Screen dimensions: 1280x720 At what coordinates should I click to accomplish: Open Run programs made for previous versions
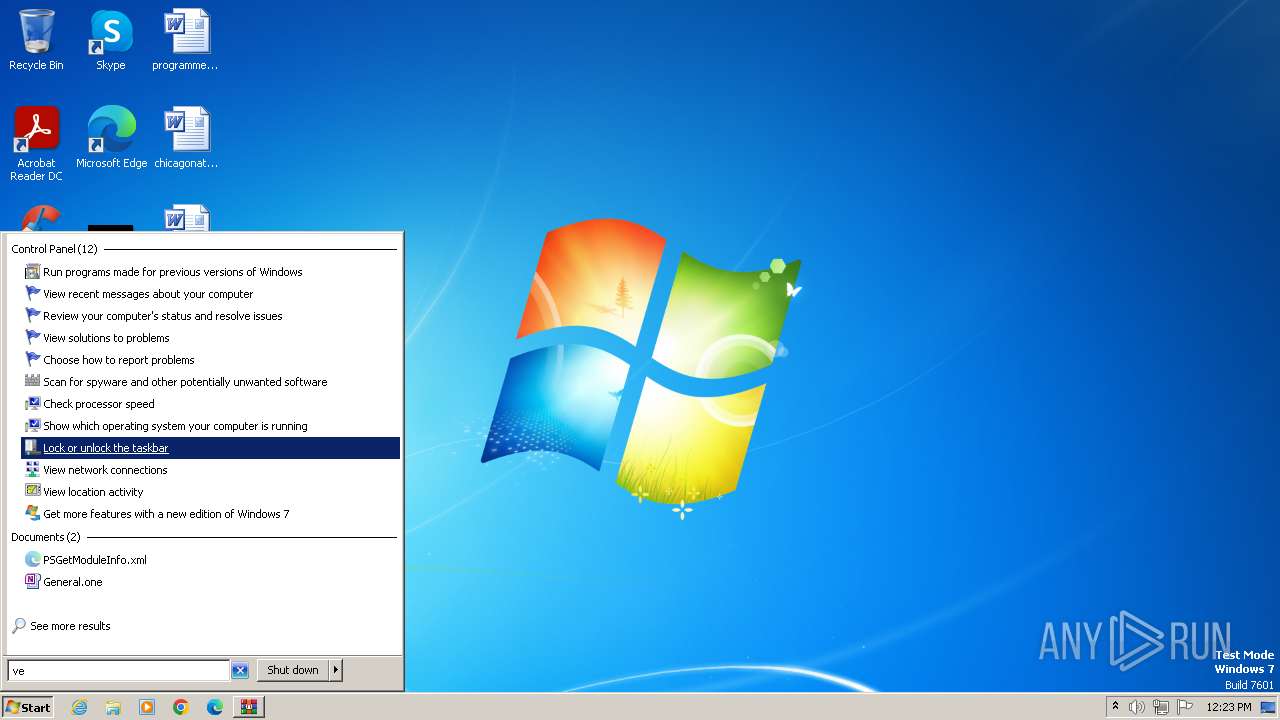tap(210, 272)
